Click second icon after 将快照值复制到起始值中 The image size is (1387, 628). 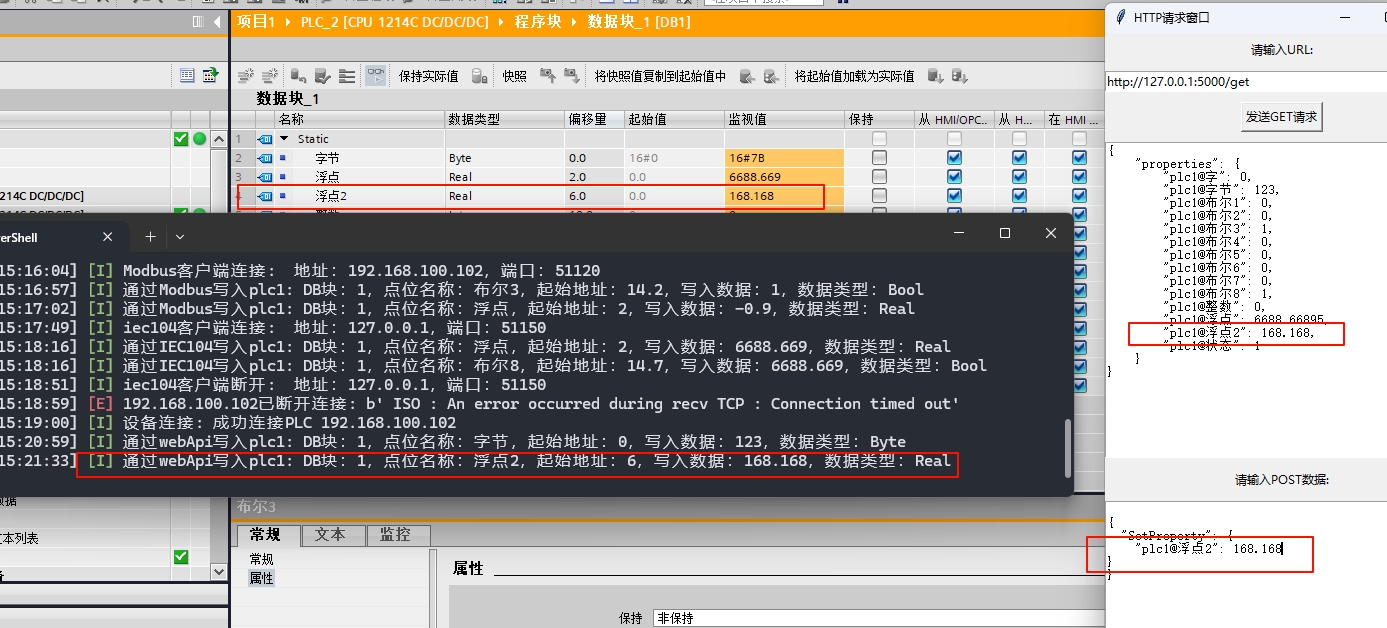[771, 76]
